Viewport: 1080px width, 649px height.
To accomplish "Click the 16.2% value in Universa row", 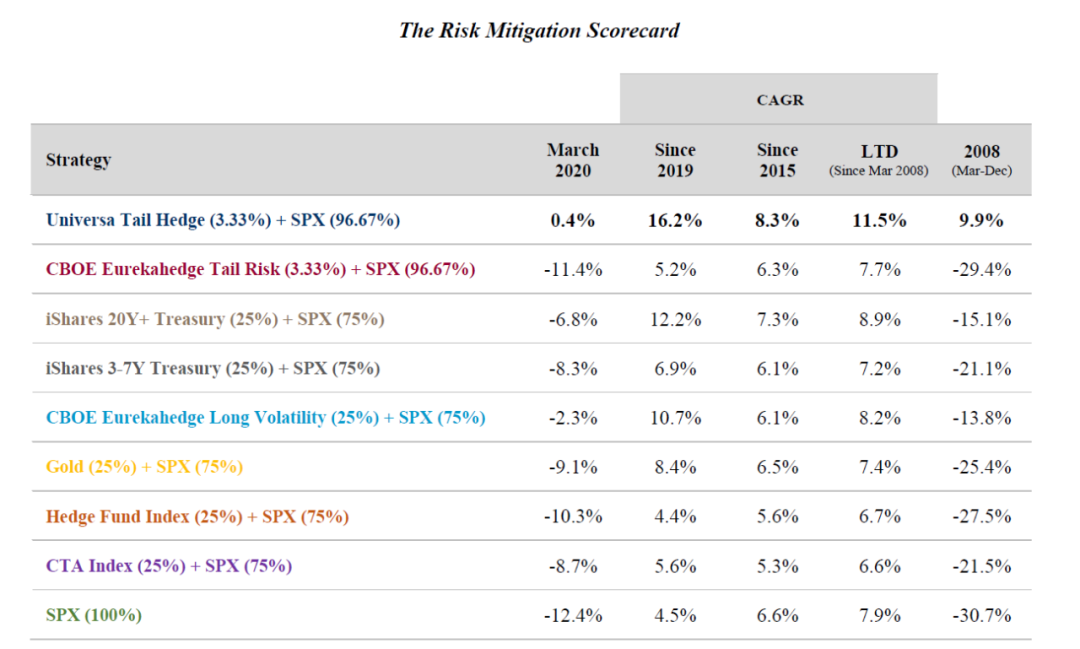I will tap(675, 220).
